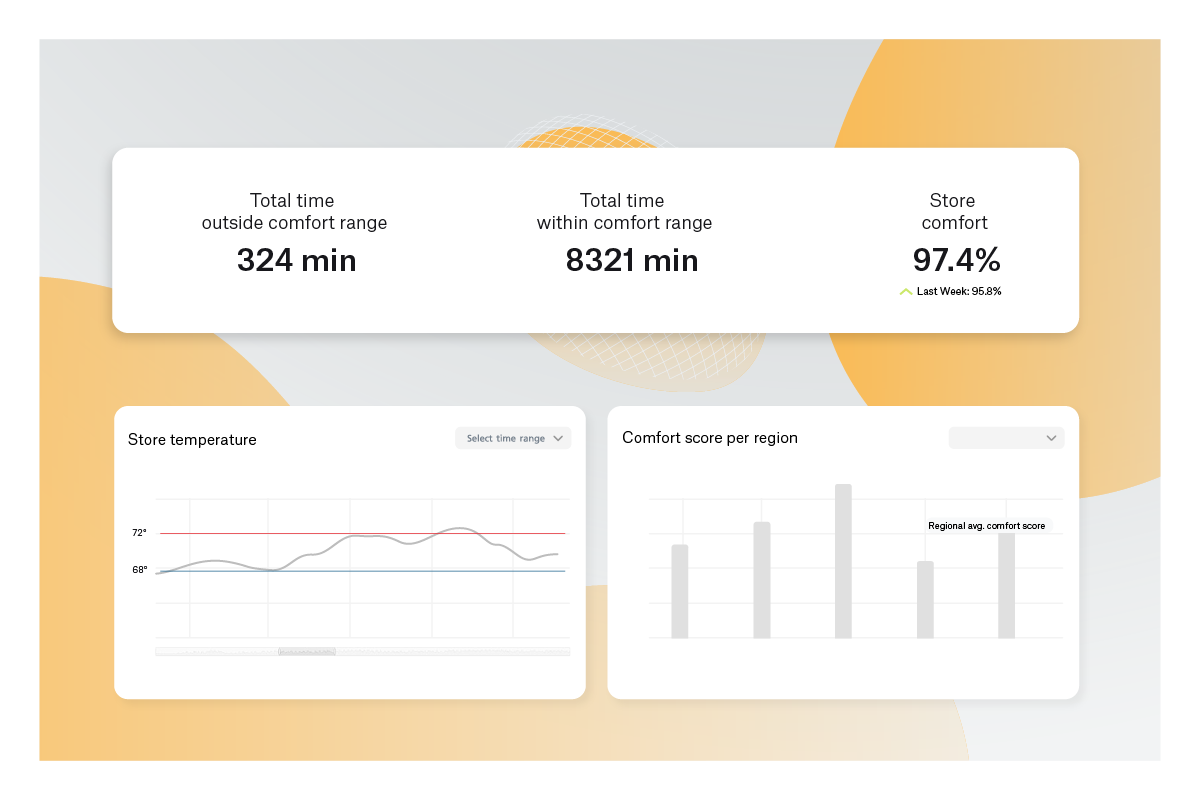Click the 72° upper threshold label
Viewport: 1200px width, 800px height.
[139, 533]
